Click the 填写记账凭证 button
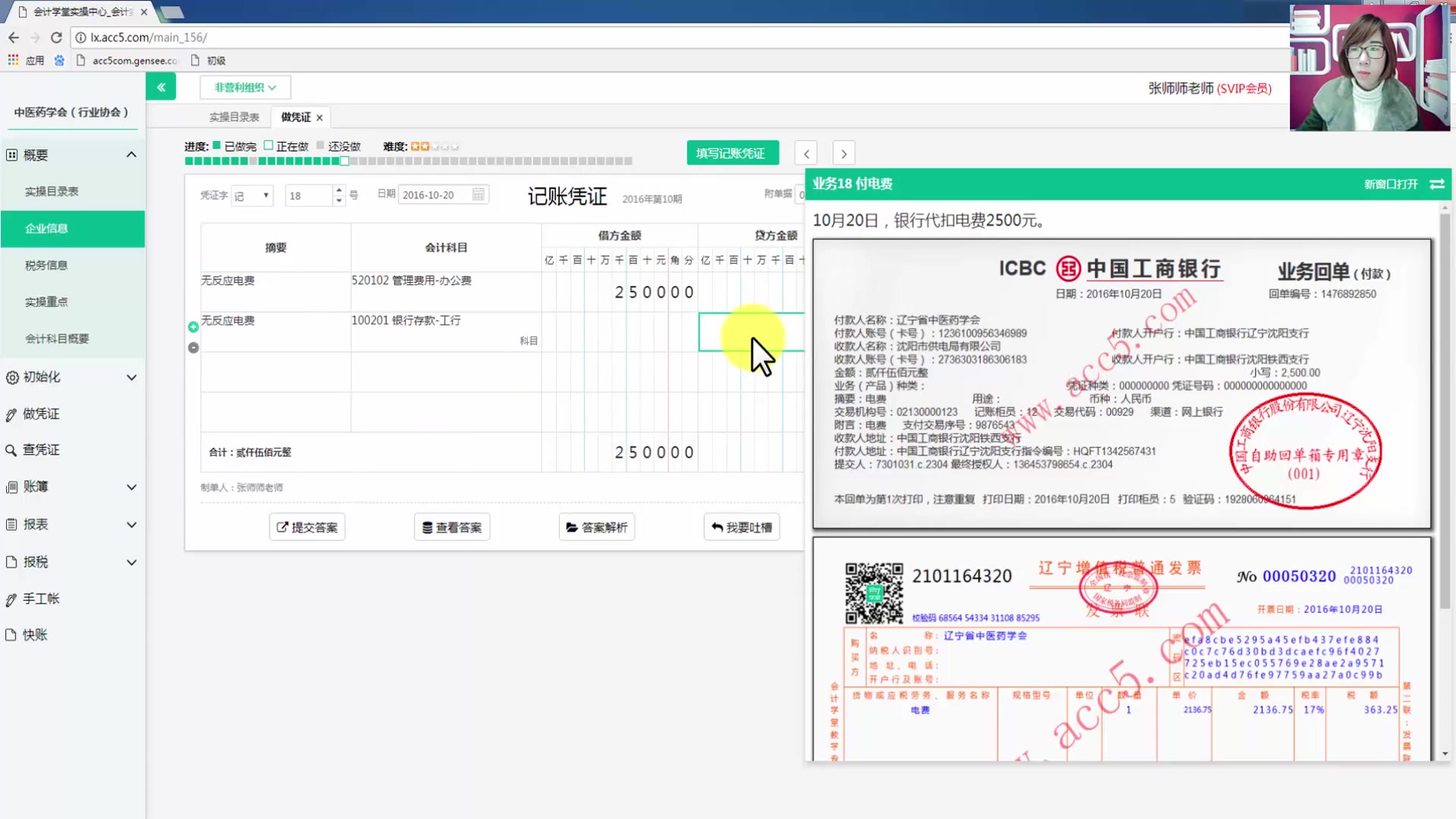This screenshot has width=1456, height=819. click(x=731, y=152)
